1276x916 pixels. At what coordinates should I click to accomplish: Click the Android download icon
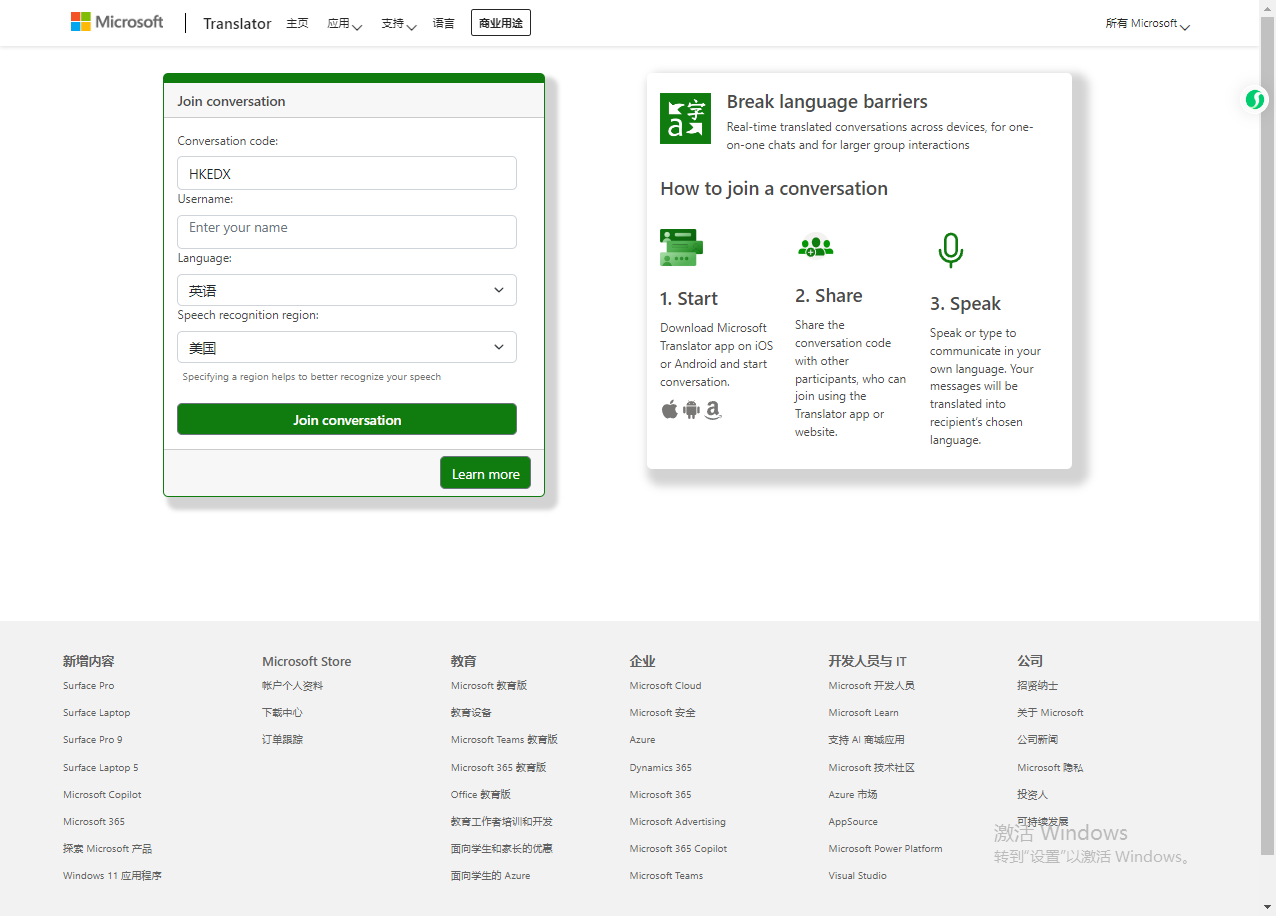691,409
